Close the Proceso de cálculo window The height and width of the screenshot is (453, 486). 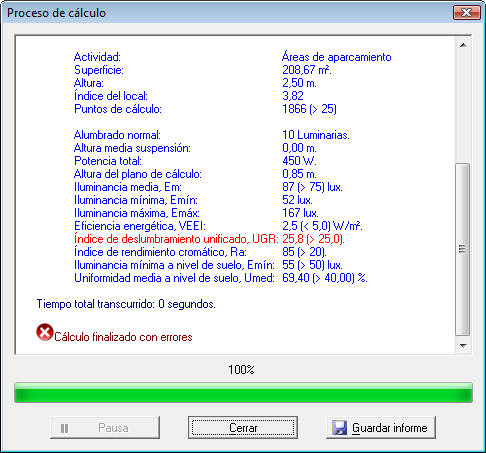coord(467,13)
